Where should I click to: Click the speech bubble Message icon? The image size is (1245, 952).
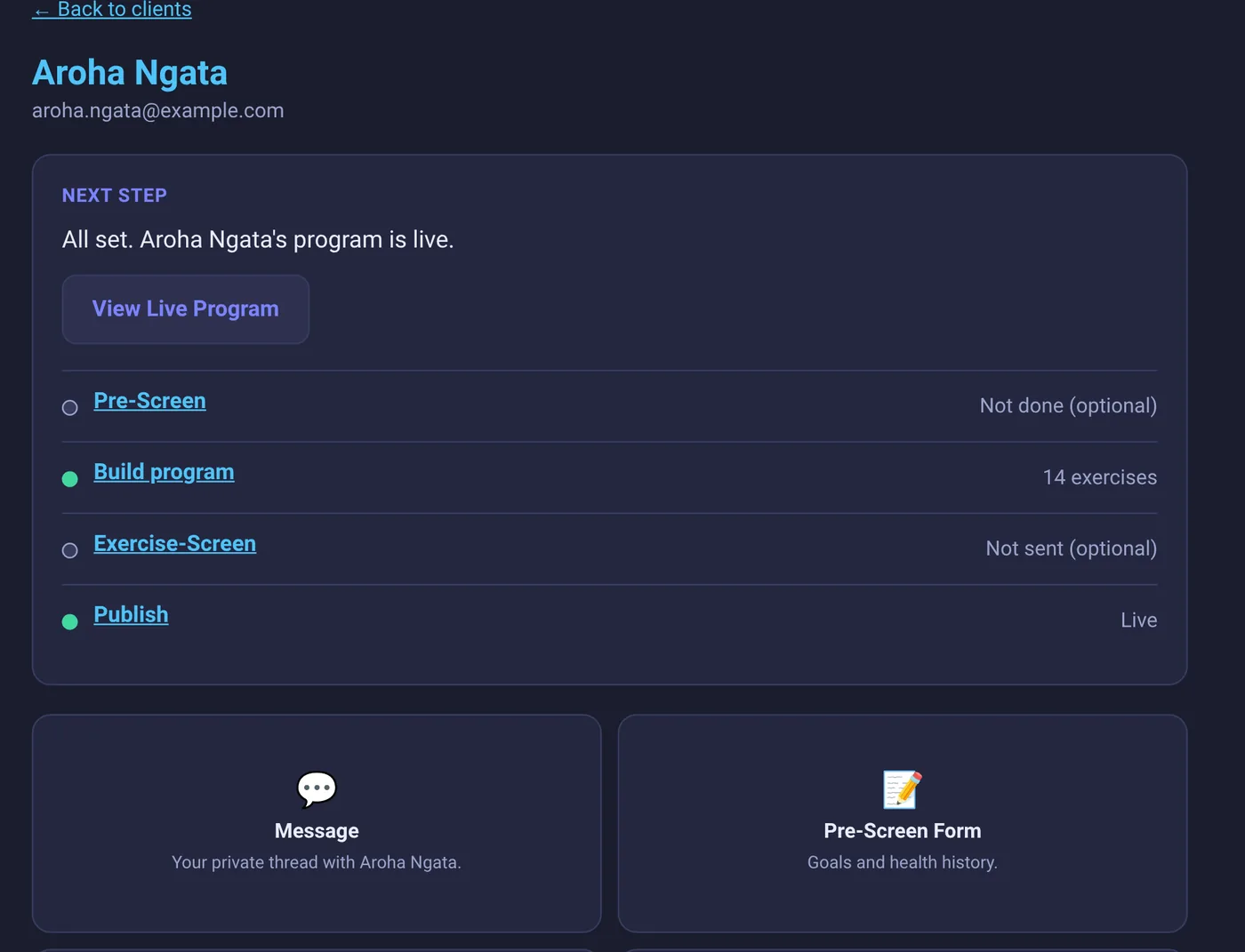tap(317, 788)
